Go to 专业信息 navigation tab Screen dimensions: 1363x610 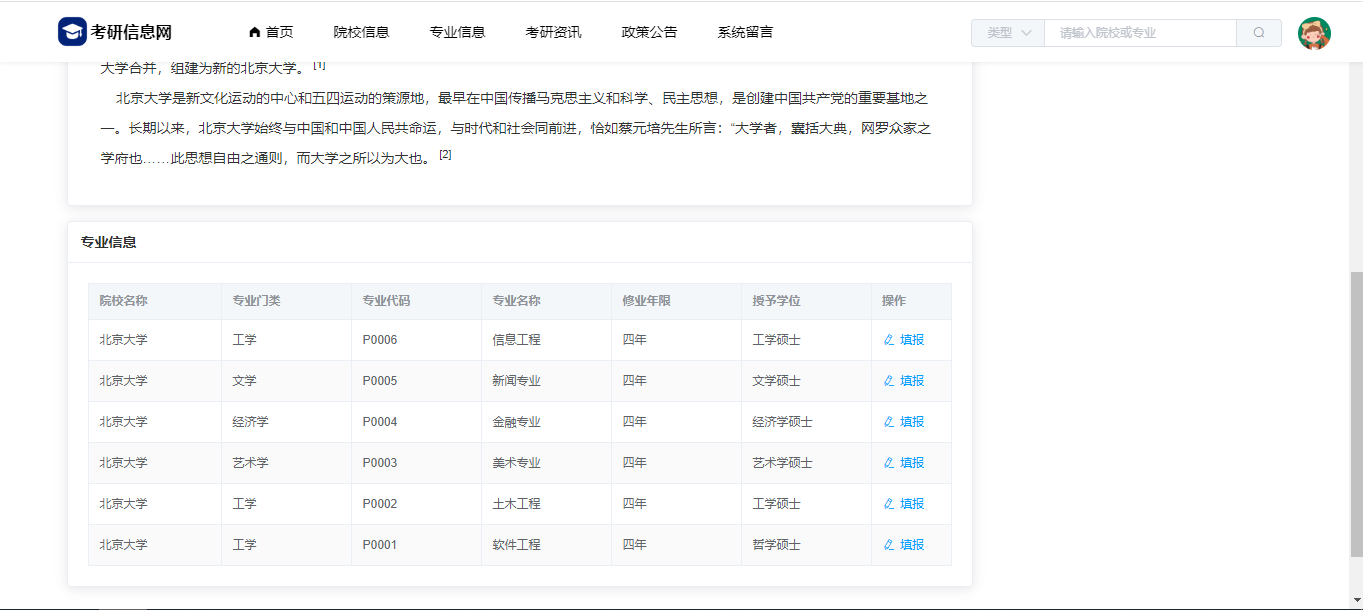(x=457, y=32)
